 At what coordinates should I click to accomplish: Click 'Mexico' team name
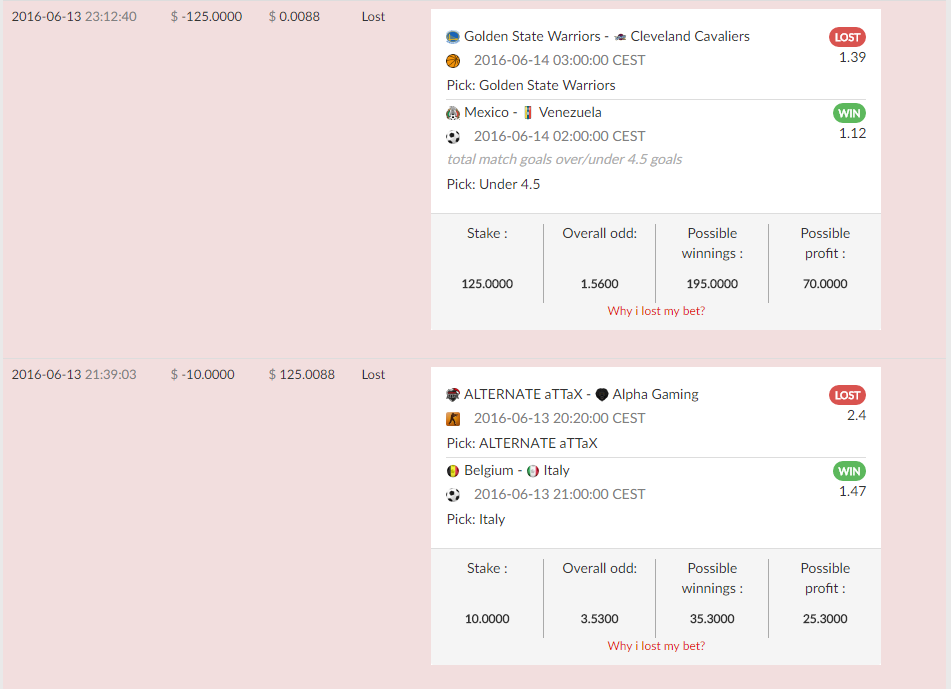pos(486,112)
